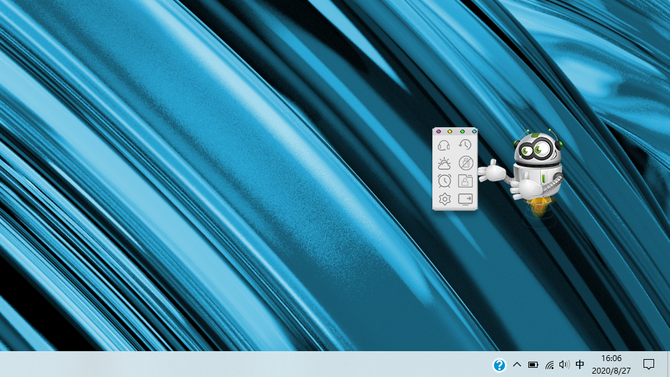
Task: Select the monitor with arrow icon
Action: tap(465, 199)
